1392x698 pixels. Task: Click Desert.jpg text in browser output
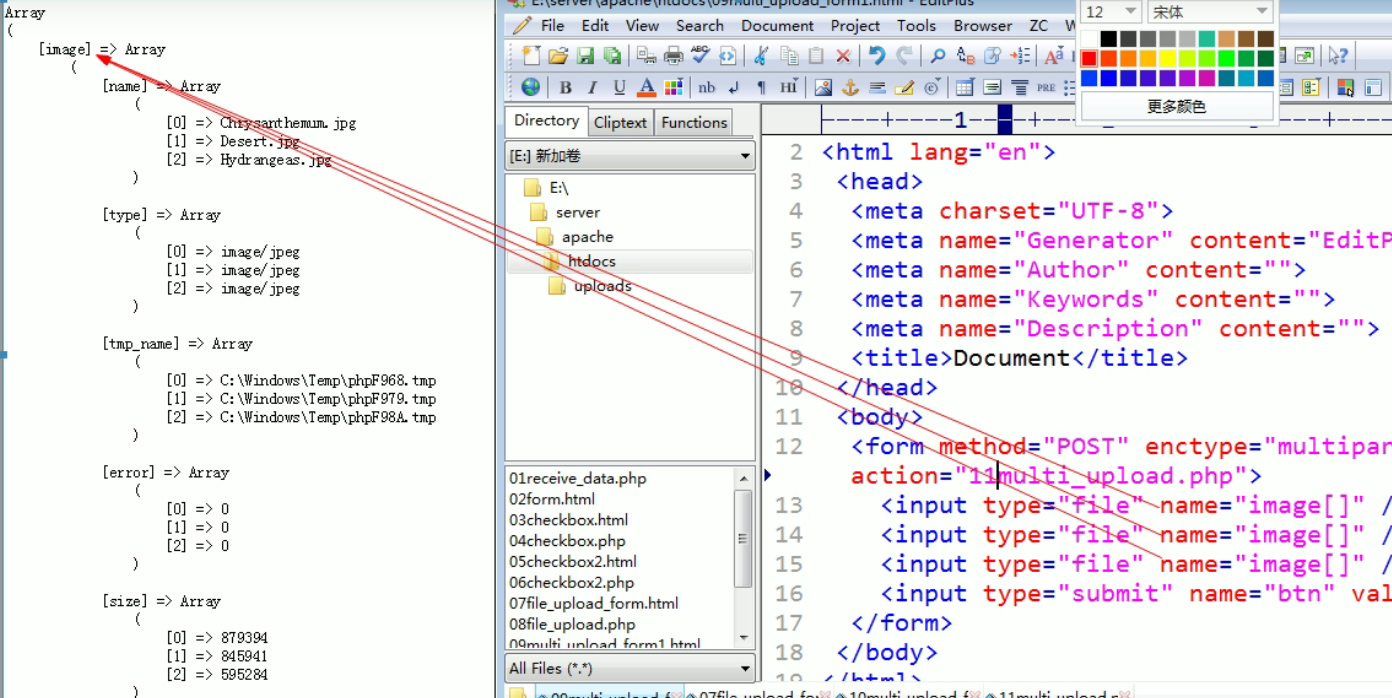click(259, 141)
